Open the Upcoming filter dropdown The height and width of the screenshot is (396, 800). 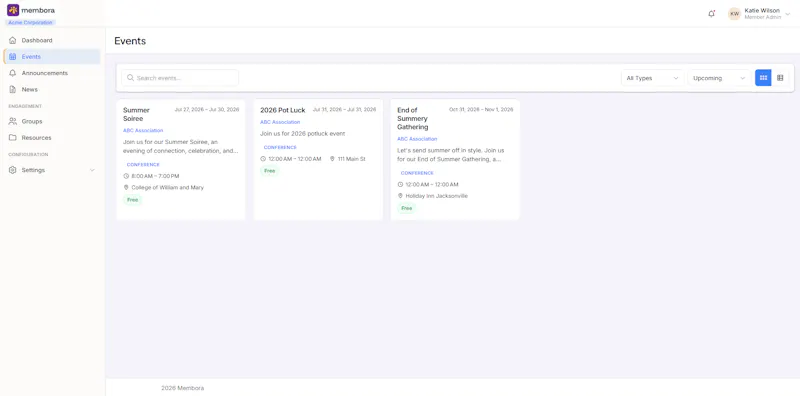pos(719,78)
